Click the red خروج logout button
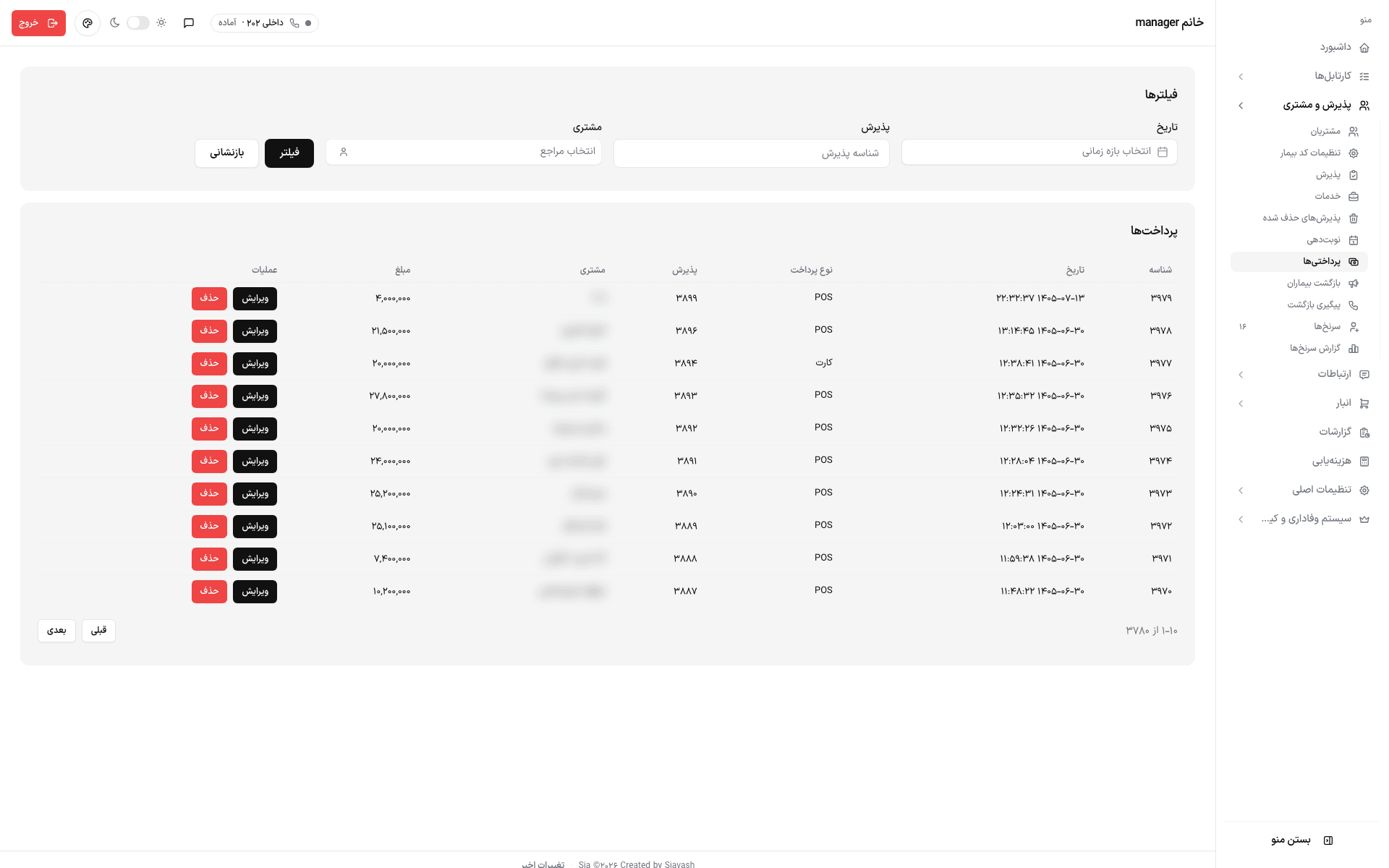 click(38, 23)
